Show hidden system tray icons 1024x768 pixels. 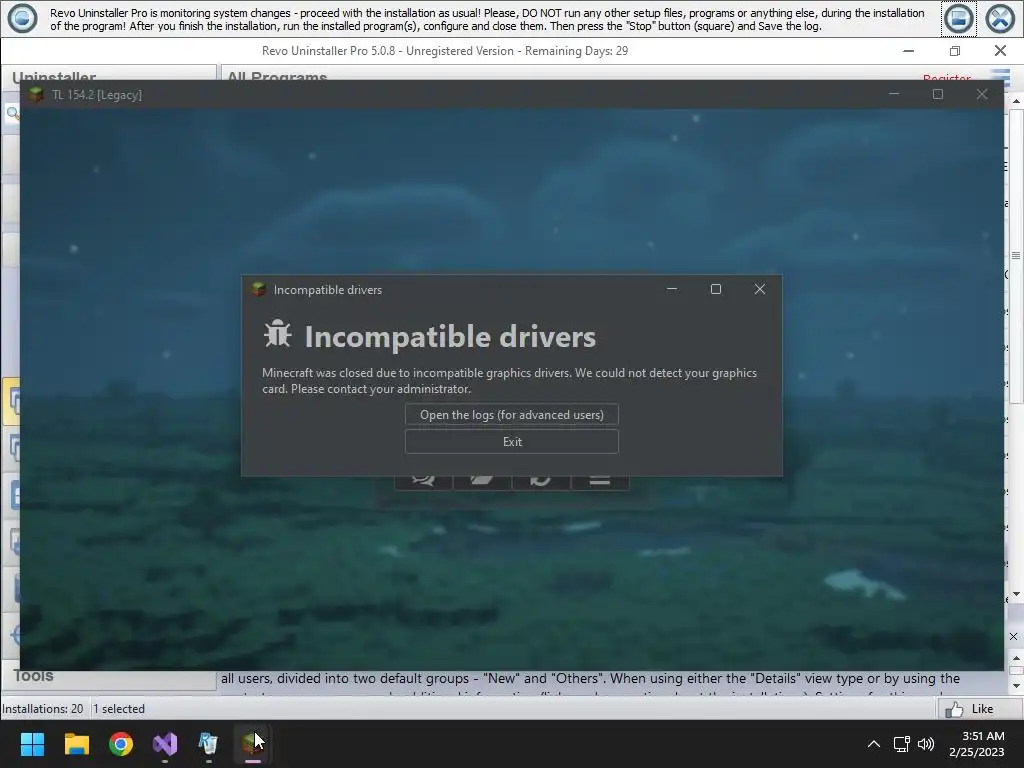[x=873, y=744]
